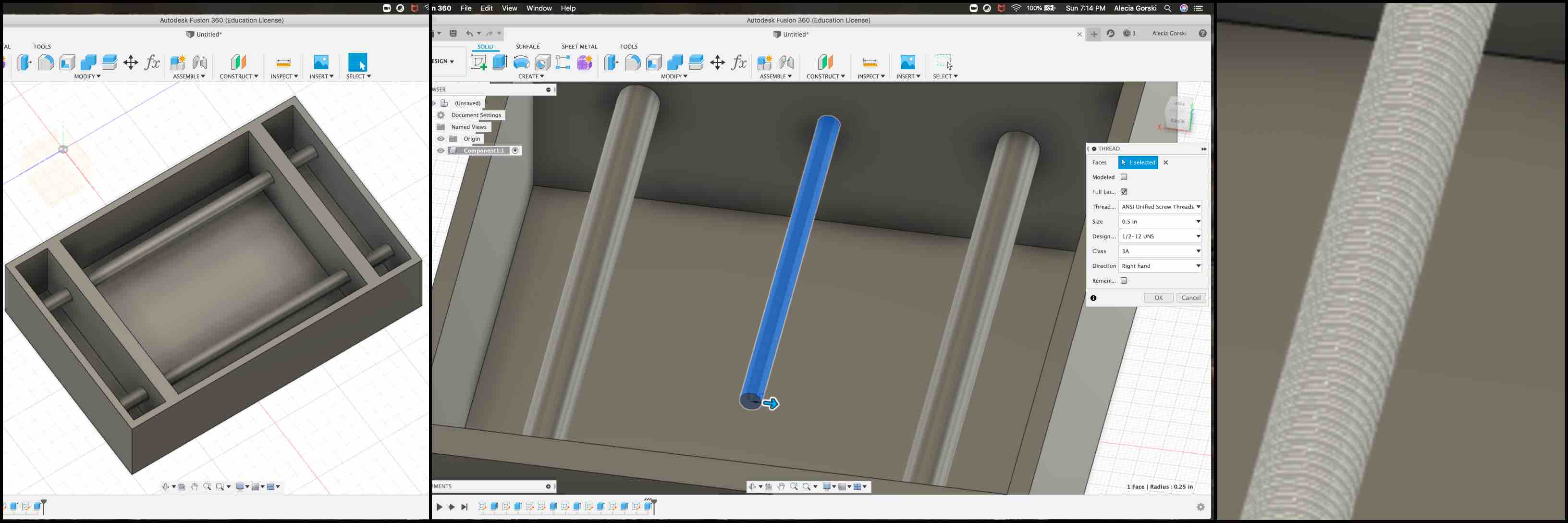Click OK in Thread dialog
1568x523 pixels.
[1158, 298]
